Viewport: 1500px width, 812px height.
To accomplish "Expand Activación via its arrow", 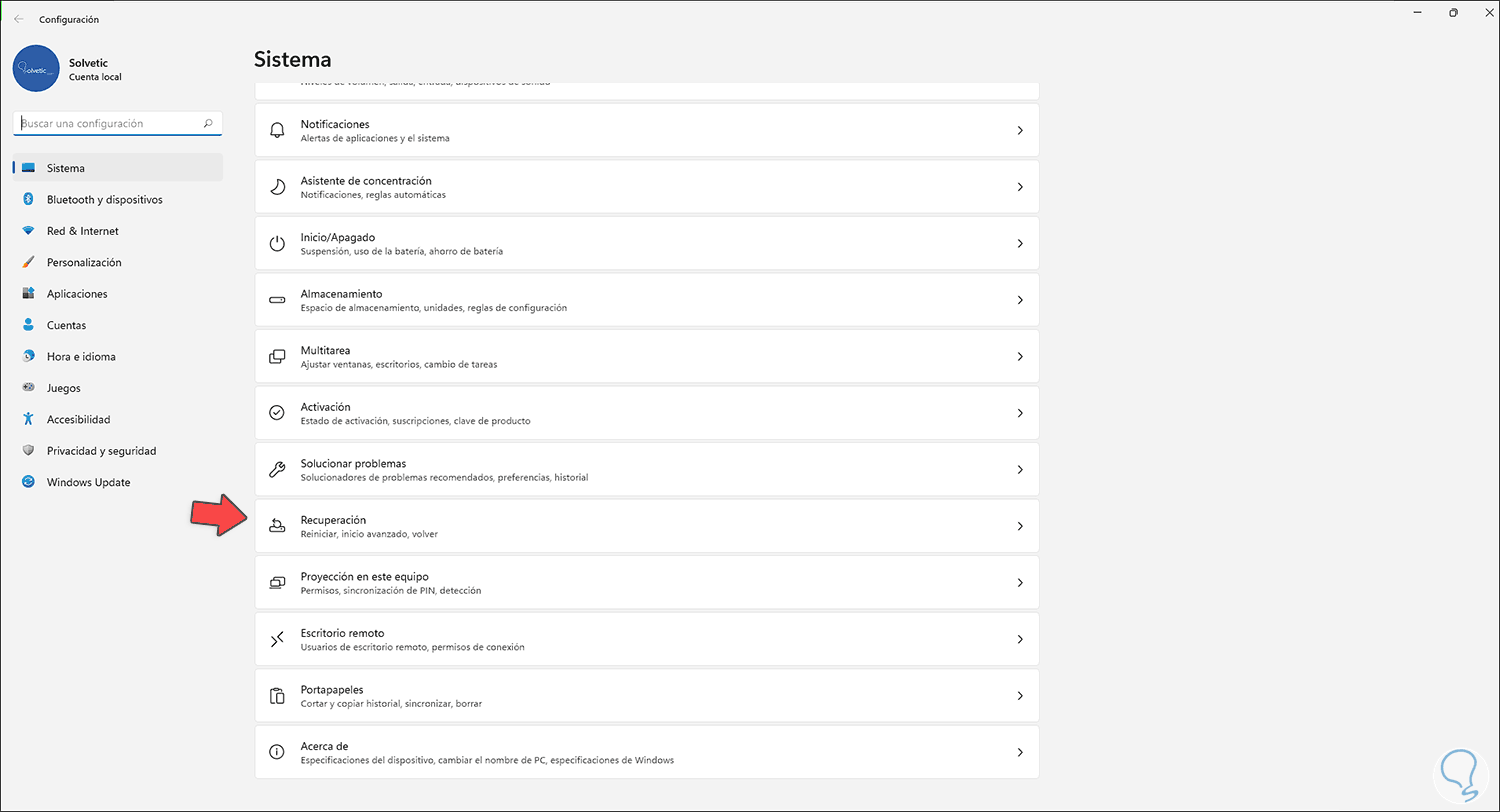I will coord(1019,413).
